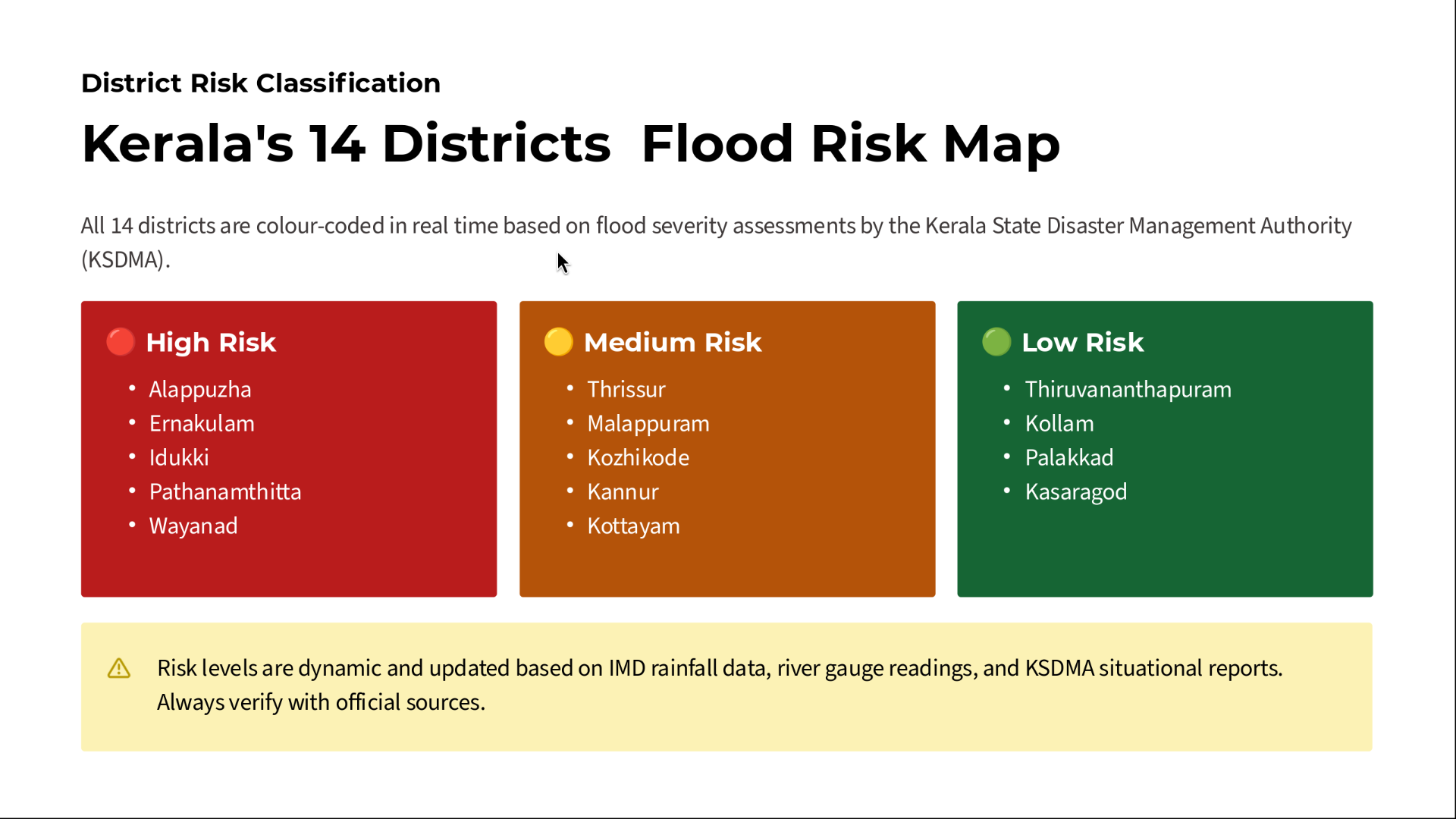The height and width of the screenshot is (819, 1456).
Task: Click the yellow risk levels notice box
Action: [x=726, y=687]
